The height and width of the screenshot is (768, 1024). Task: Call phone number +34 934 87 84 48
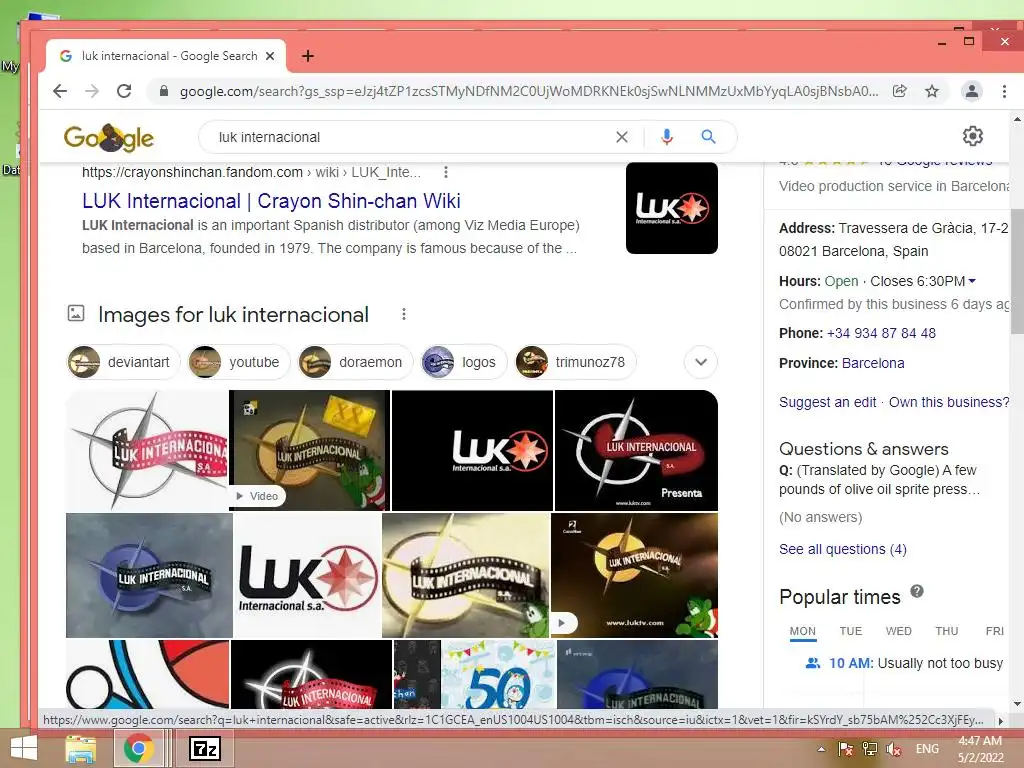coord(881,333)
